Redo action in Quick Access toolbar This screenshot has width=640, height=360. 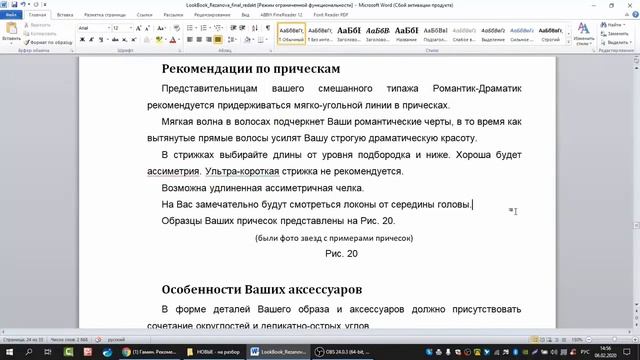tap(36, 4)
